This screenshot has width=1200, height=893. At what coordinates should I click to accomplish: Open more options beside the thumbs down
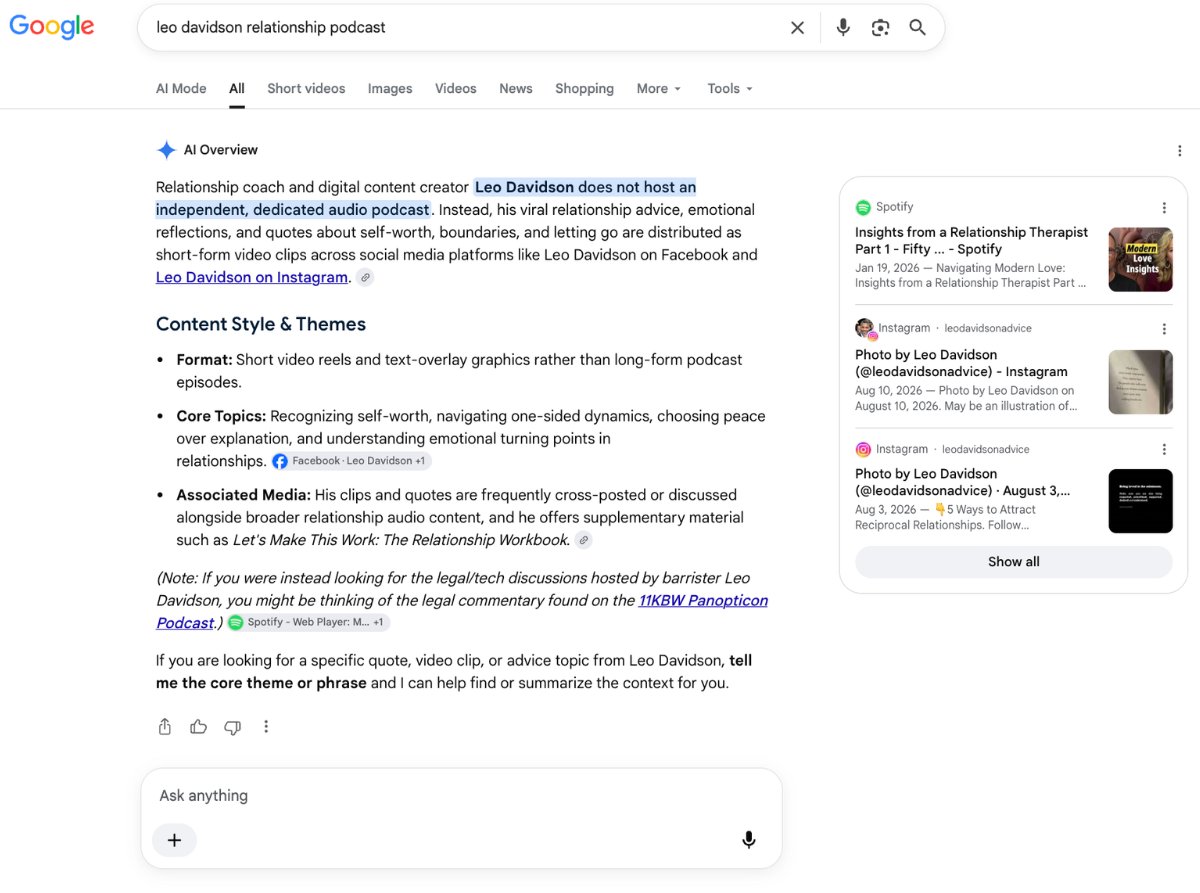point(266,727)
